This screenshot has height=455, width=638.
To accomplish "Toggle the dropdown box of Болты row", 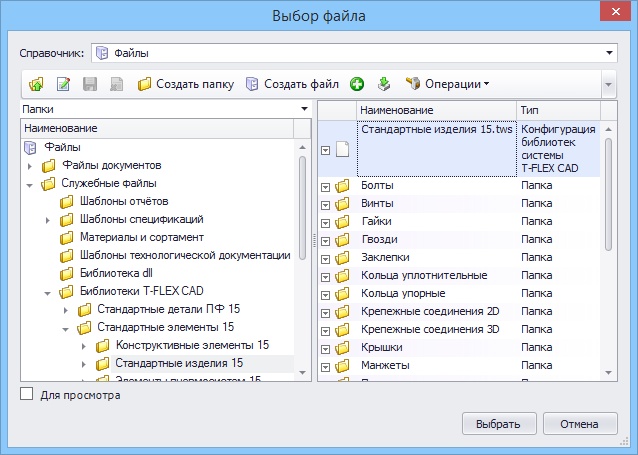I will [325, 187].
